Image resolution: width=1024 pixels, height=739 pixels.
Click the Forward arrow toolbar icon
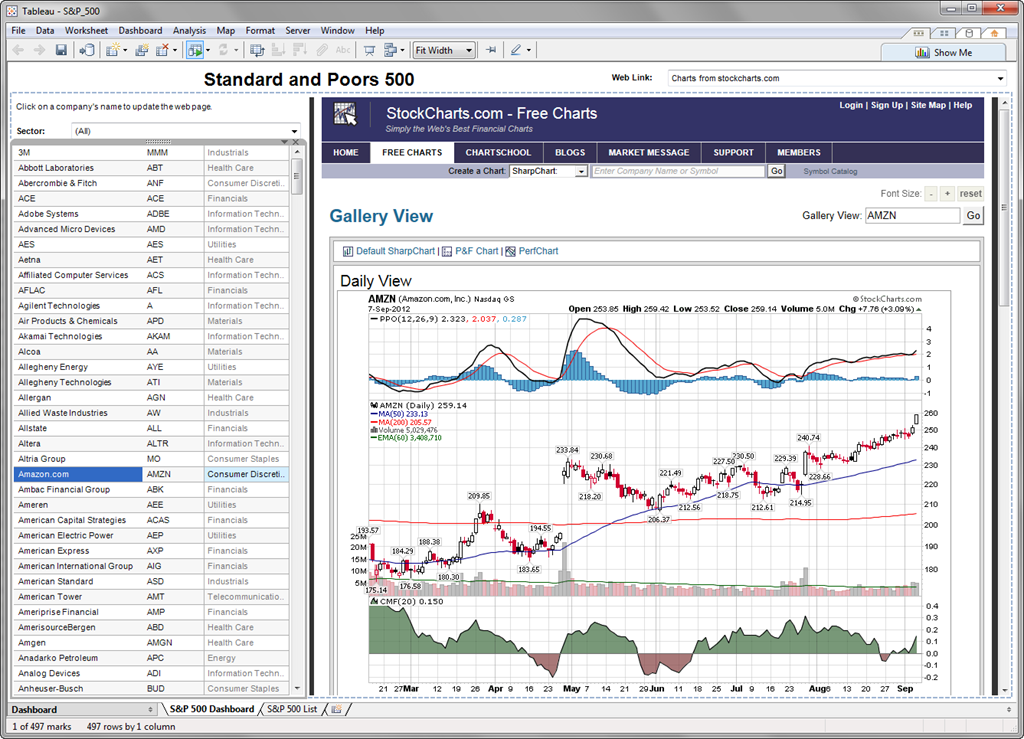tap(39, 50)
